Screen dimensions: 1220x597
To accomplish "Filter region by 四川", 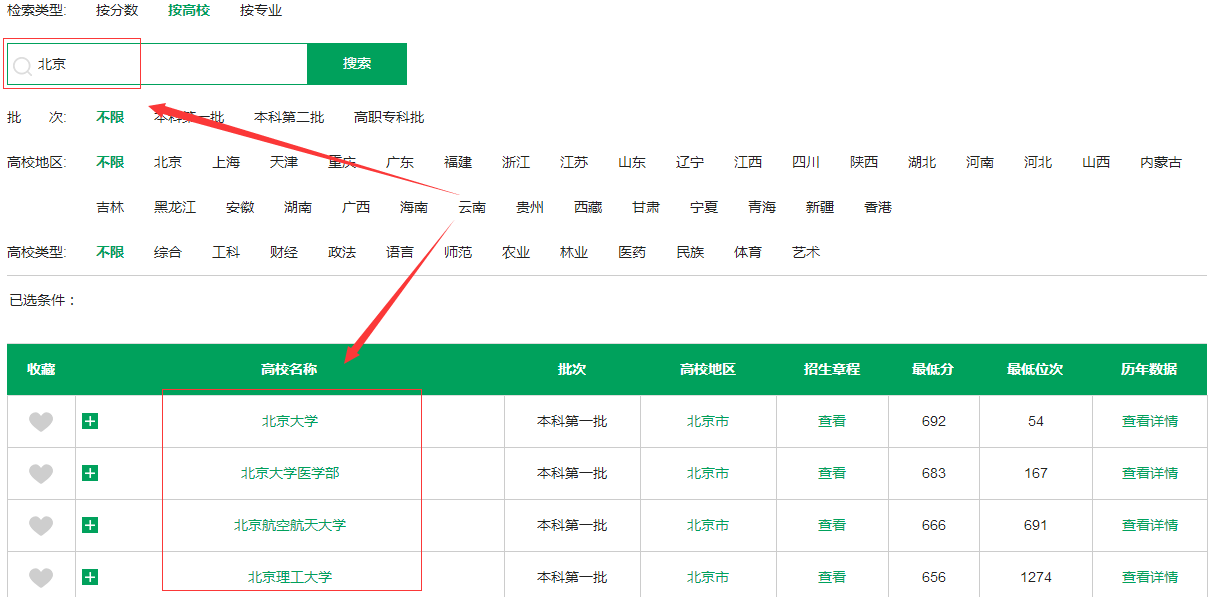I will (x=806, y=162).
